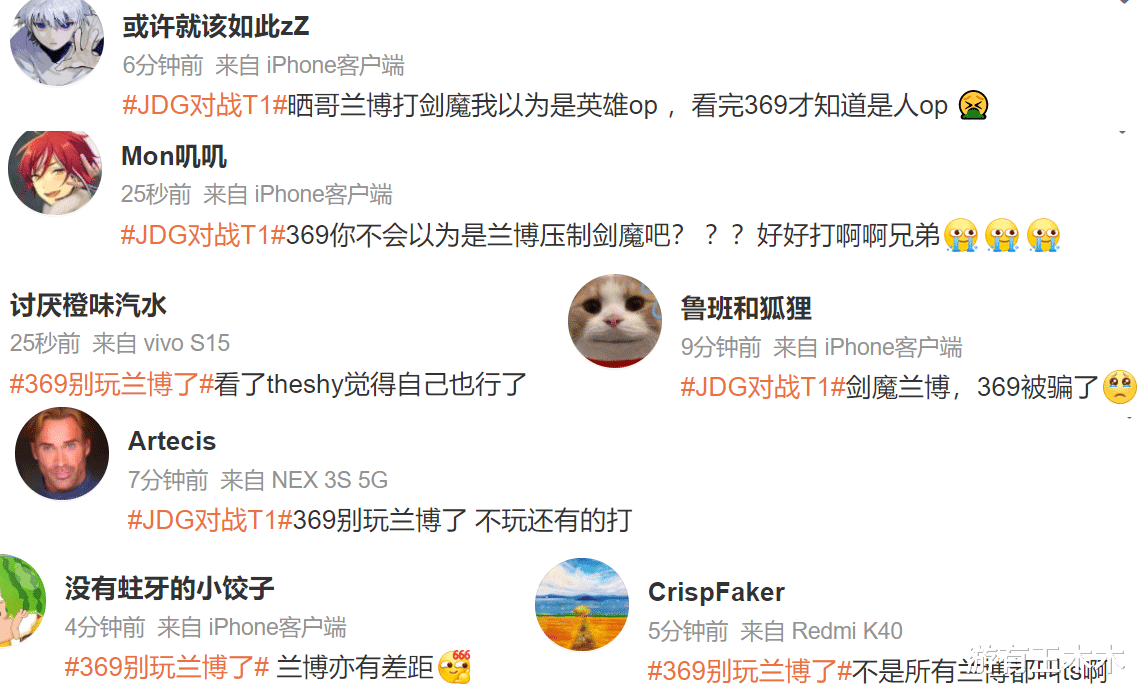1142x696 pixels.
Task: Open the username CrispFaker
Action: (717, 593)
